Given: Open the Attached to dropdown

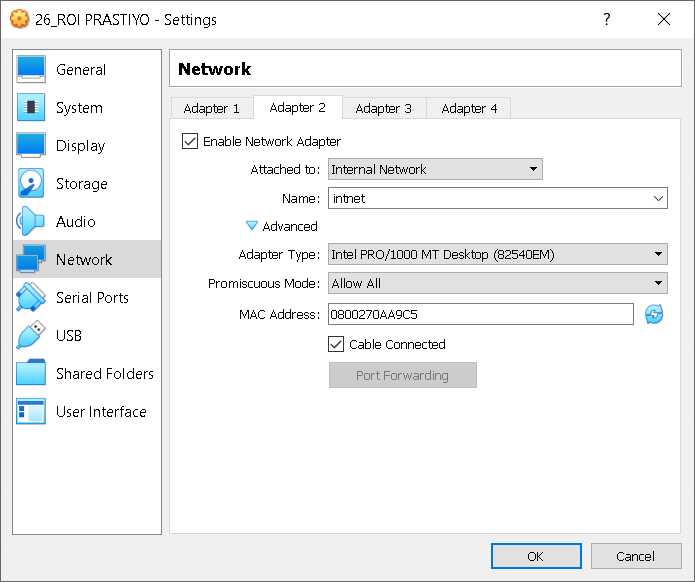Looking at the screenshot, I should [435, 169].
